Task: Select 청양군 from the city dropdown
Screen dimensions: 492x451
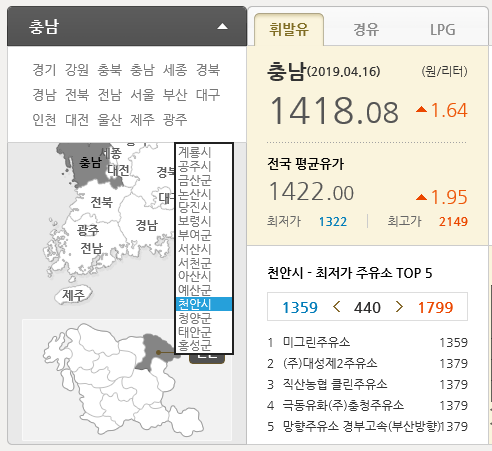Action: (204, 318)
